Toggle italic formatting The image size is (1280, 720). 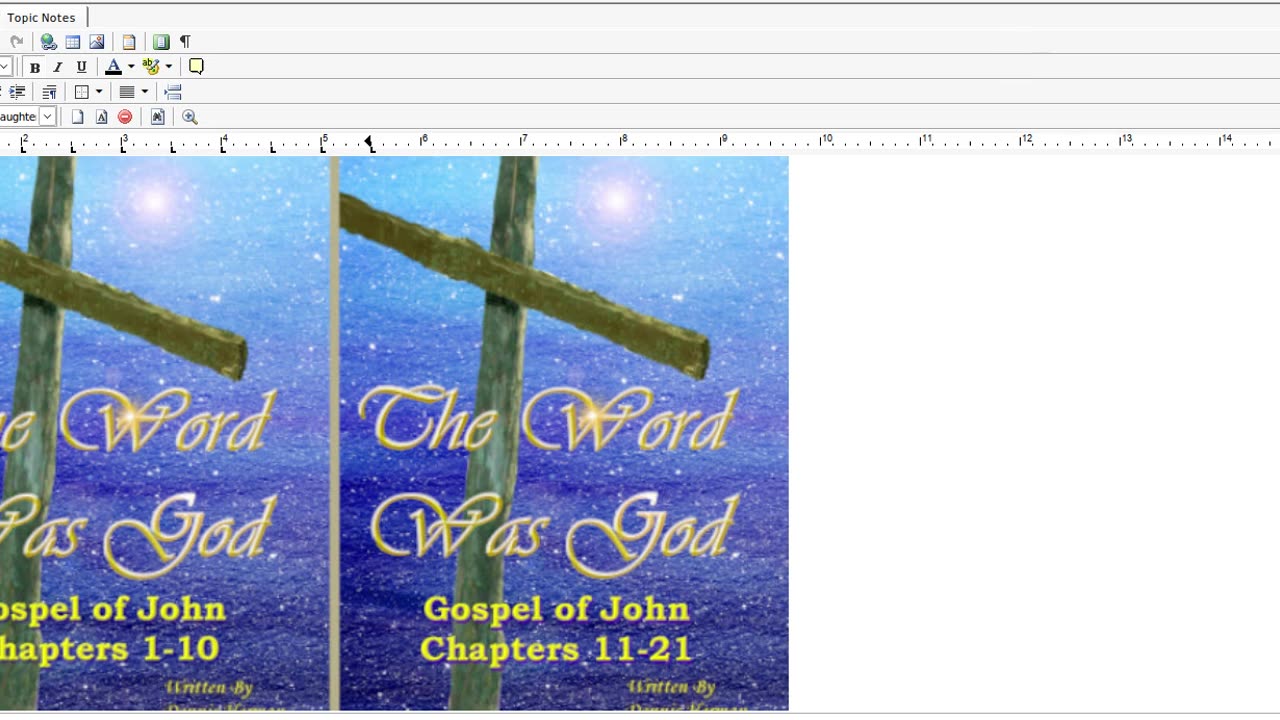pyautogui.click(x=58, y=67)
